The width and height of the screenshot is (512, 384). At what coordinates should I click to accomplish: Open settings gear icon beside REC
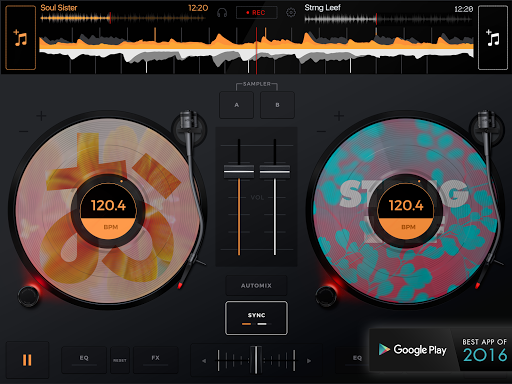pos(291,13)
